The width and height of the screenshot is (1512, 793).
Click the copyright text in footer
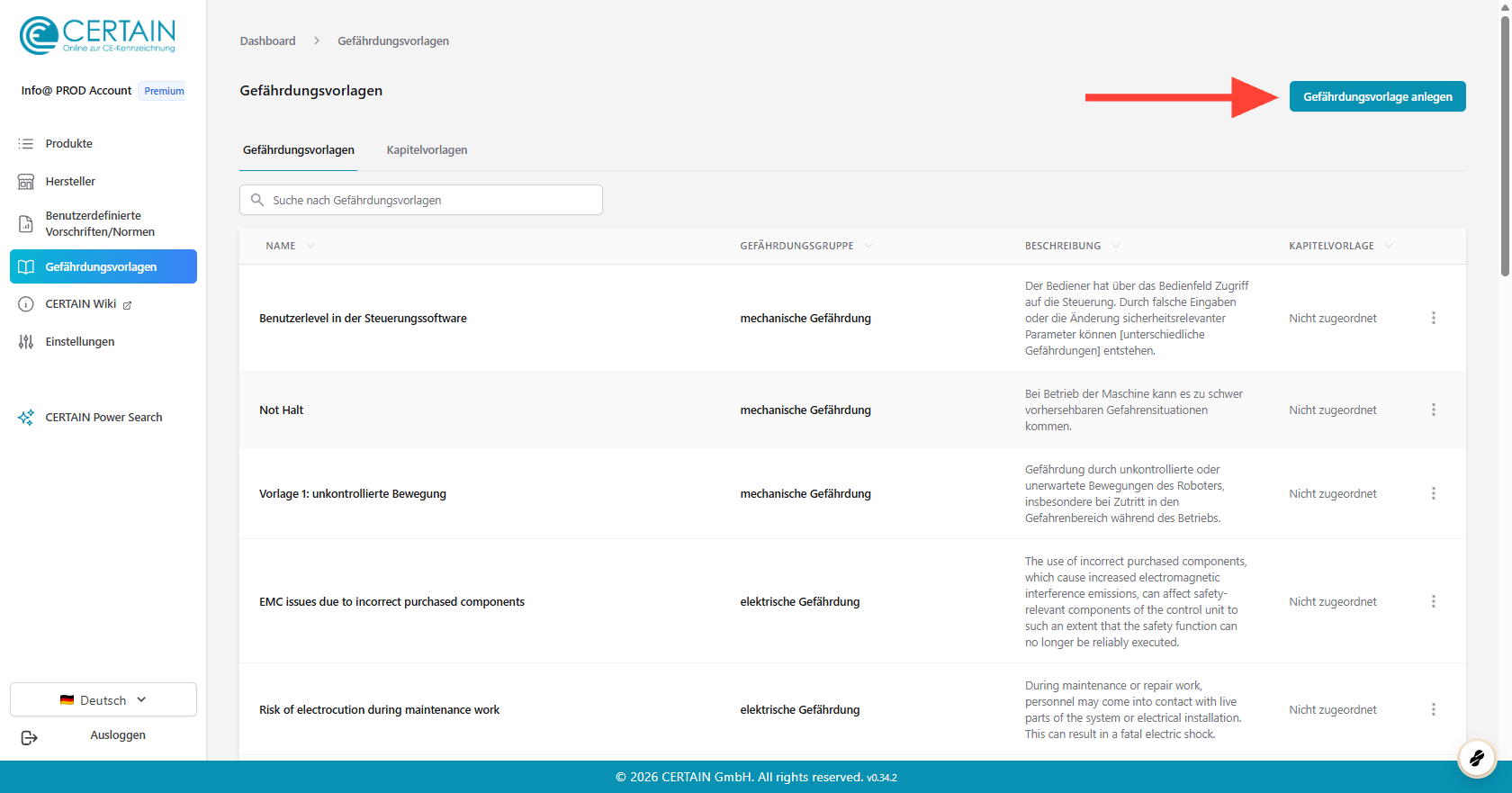pyautogui.click(x=739, y=777)
